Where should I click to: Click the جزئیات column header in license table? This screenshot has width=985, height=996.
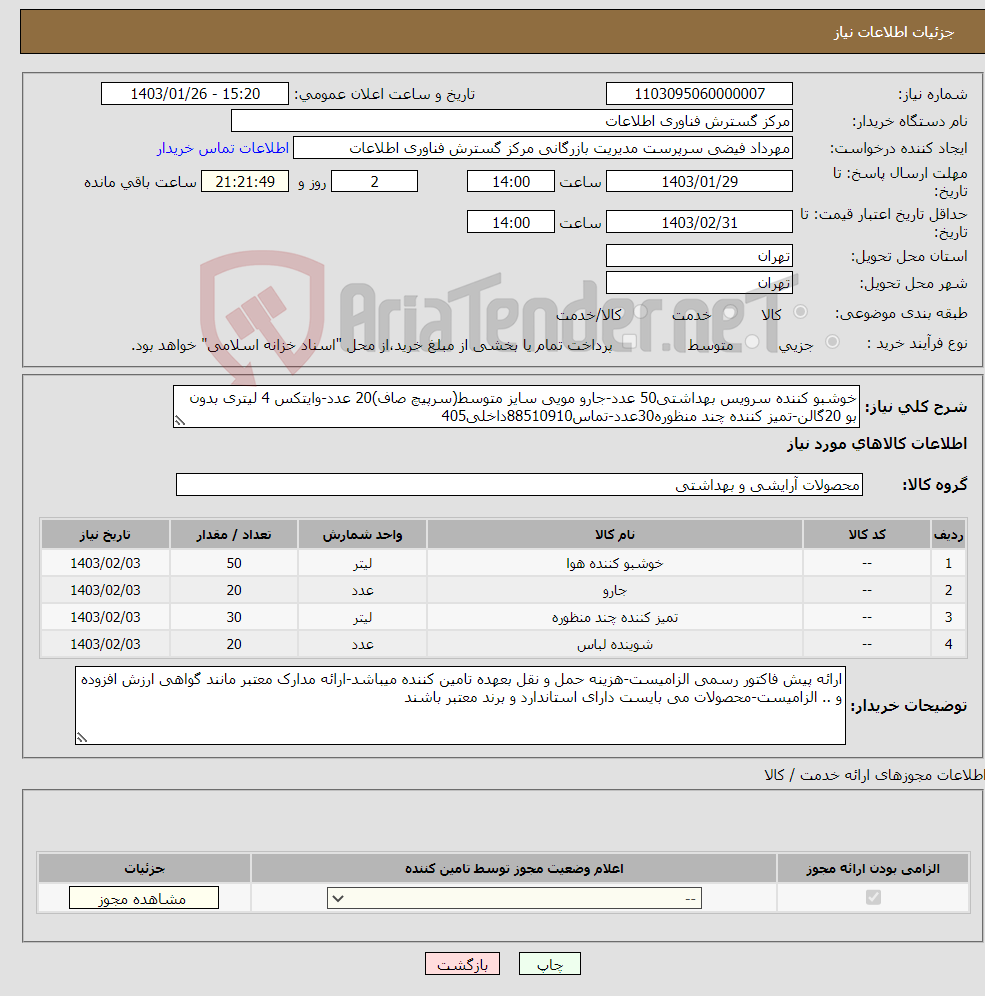point(144,868)
